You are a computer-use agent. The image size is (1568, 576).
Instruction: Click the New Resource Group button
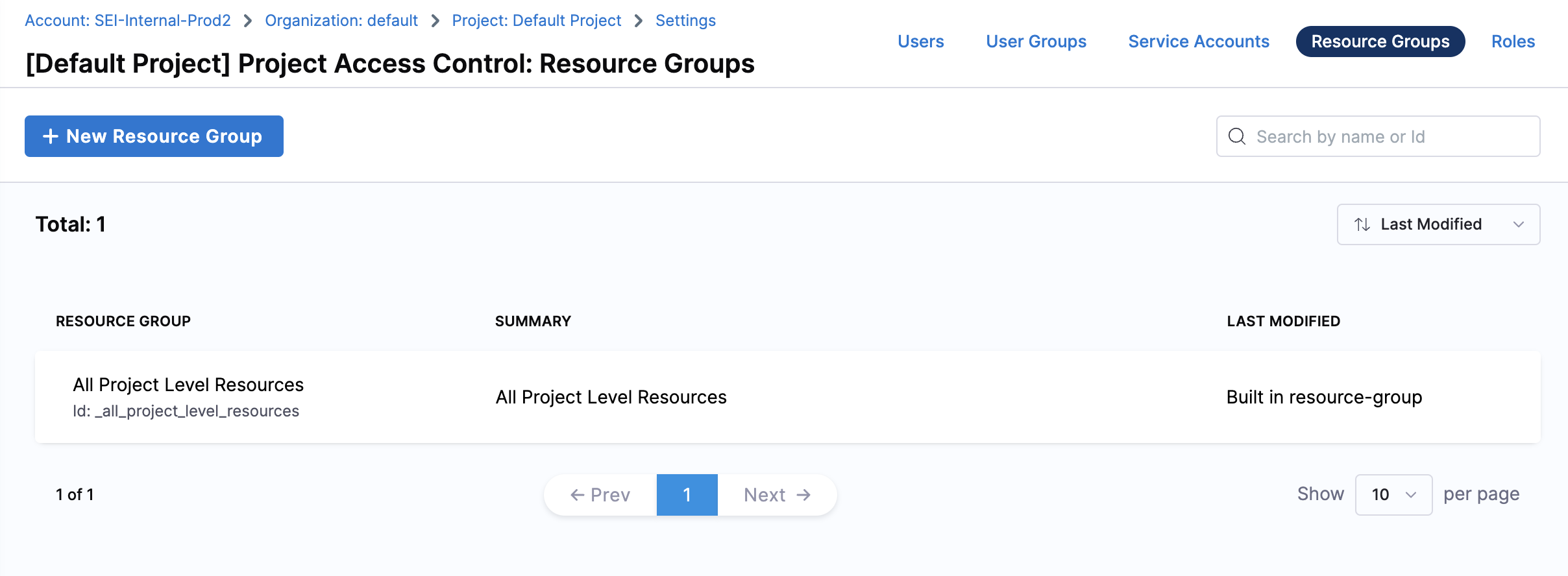point(154,136)
